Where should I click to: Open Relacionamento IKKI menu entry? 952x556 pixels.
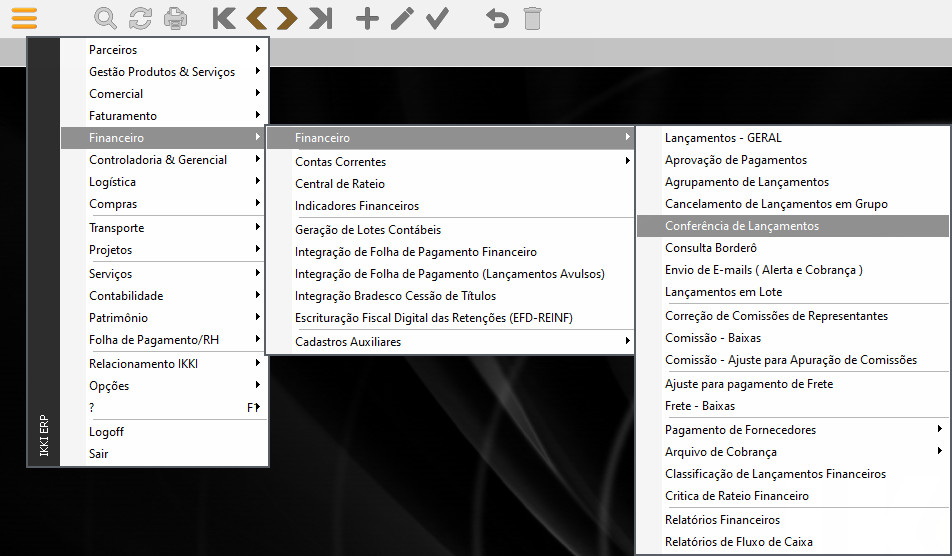click(x=164, y=364)
